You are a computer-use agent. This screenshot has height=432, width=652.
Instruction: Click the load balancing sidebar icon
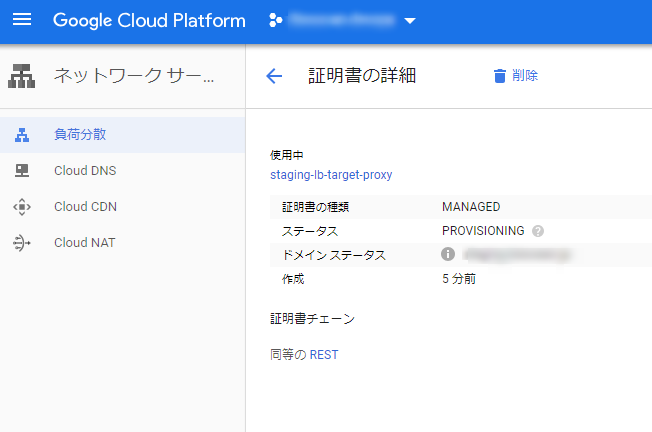[22, 135]
